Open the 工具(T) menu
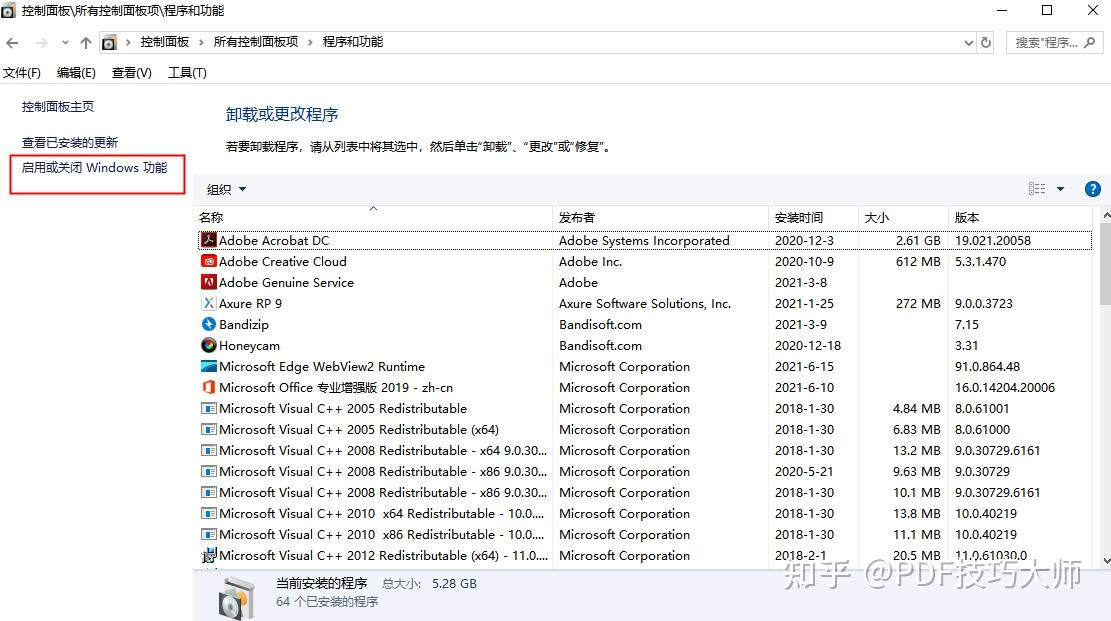Image resolution: width=1111 pixels, height=621 pixels. tap(187, 72)
